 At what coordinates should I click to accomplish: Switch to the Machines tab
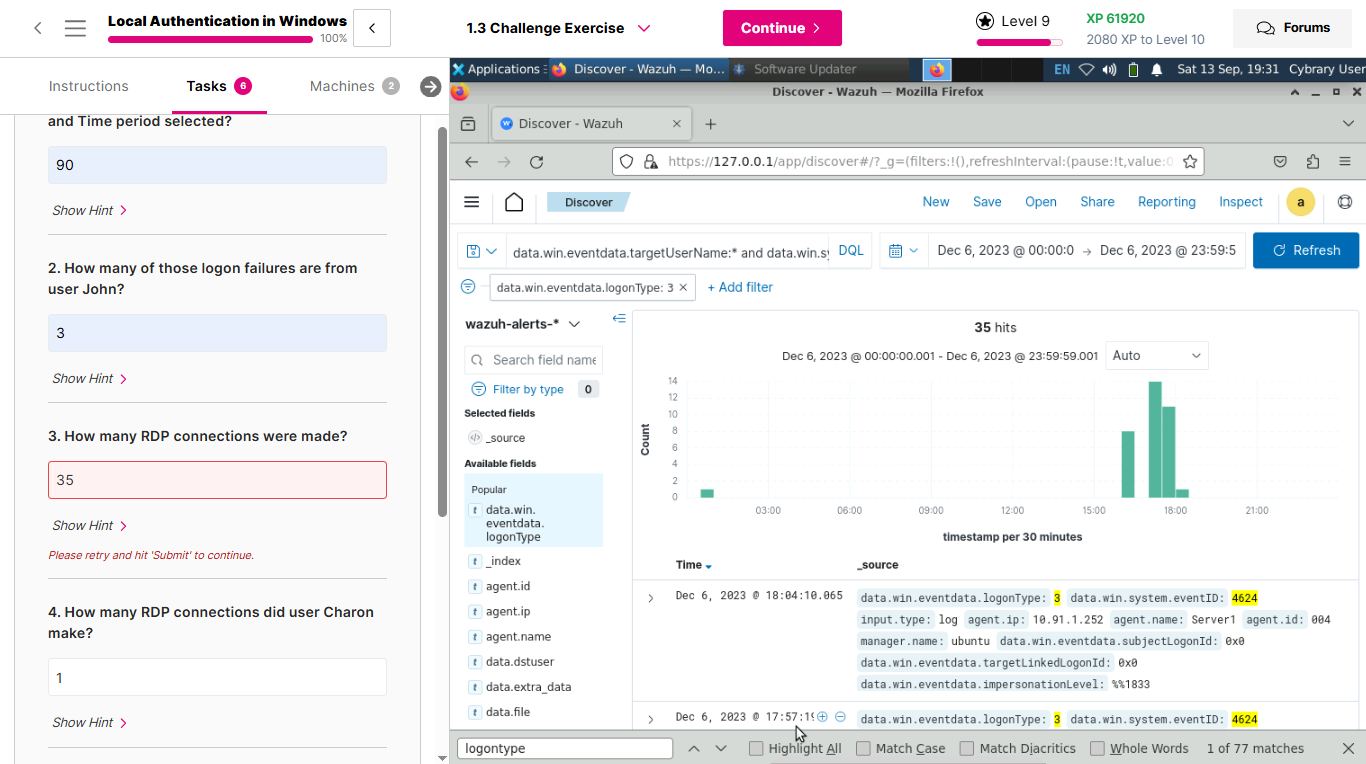(x=342, y=86)
